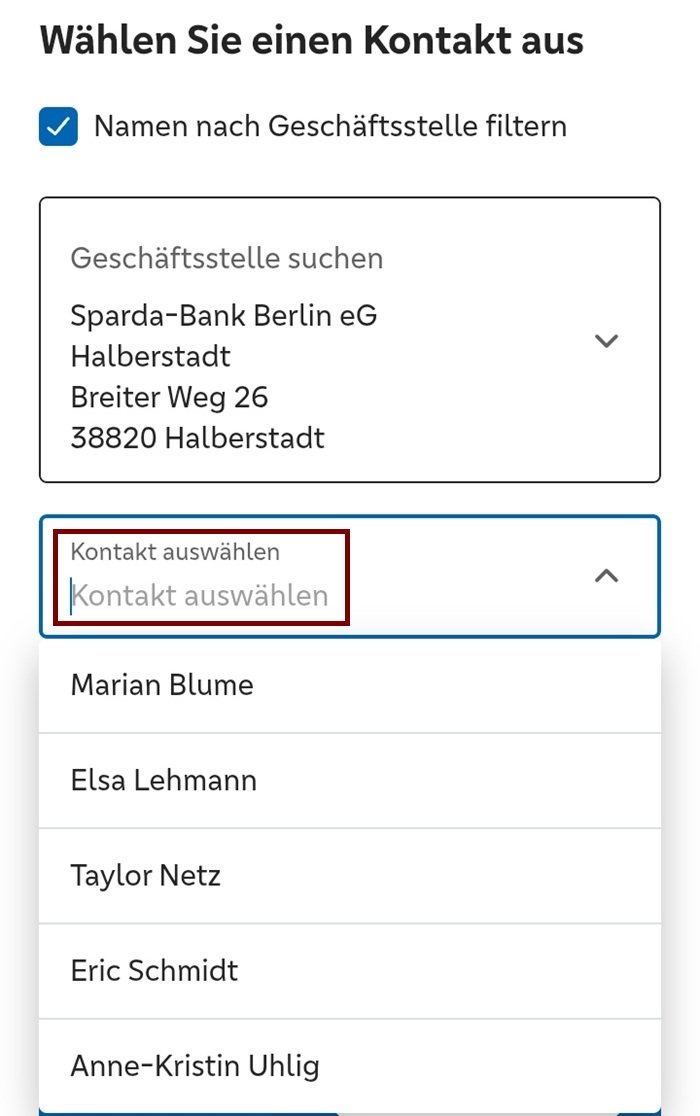Uncheck the Namen nach Geschäftsstelle filtern checkbox
Viewport: 700px width, 1116px height.
click(58, 127)
